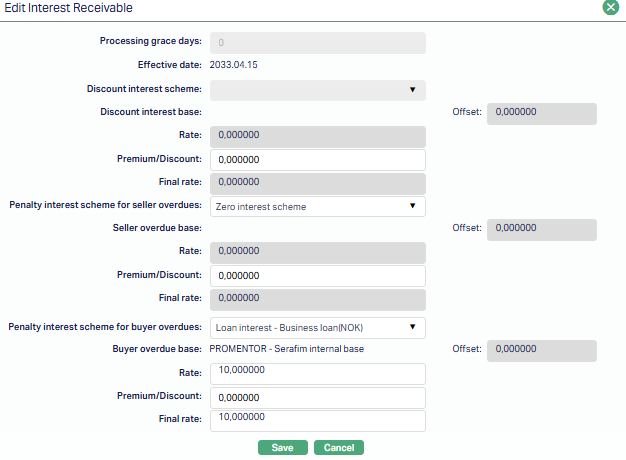Click the seller overdue Premium/Discount input field
The width and height of the screenshot is (626, 460).
[318, 276]
